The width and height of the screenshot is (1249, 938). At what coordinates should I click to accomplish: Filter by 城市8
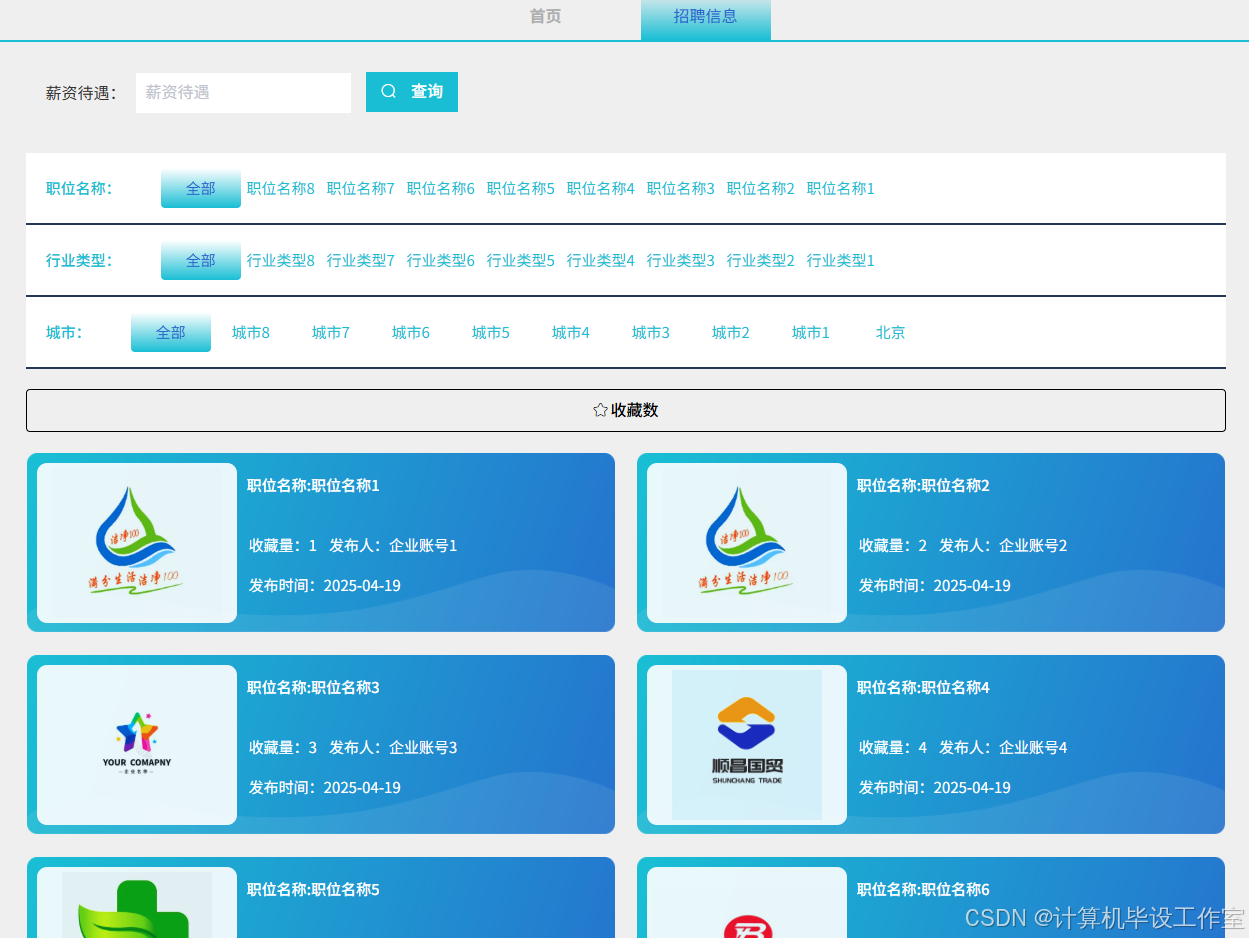(251, 332)
